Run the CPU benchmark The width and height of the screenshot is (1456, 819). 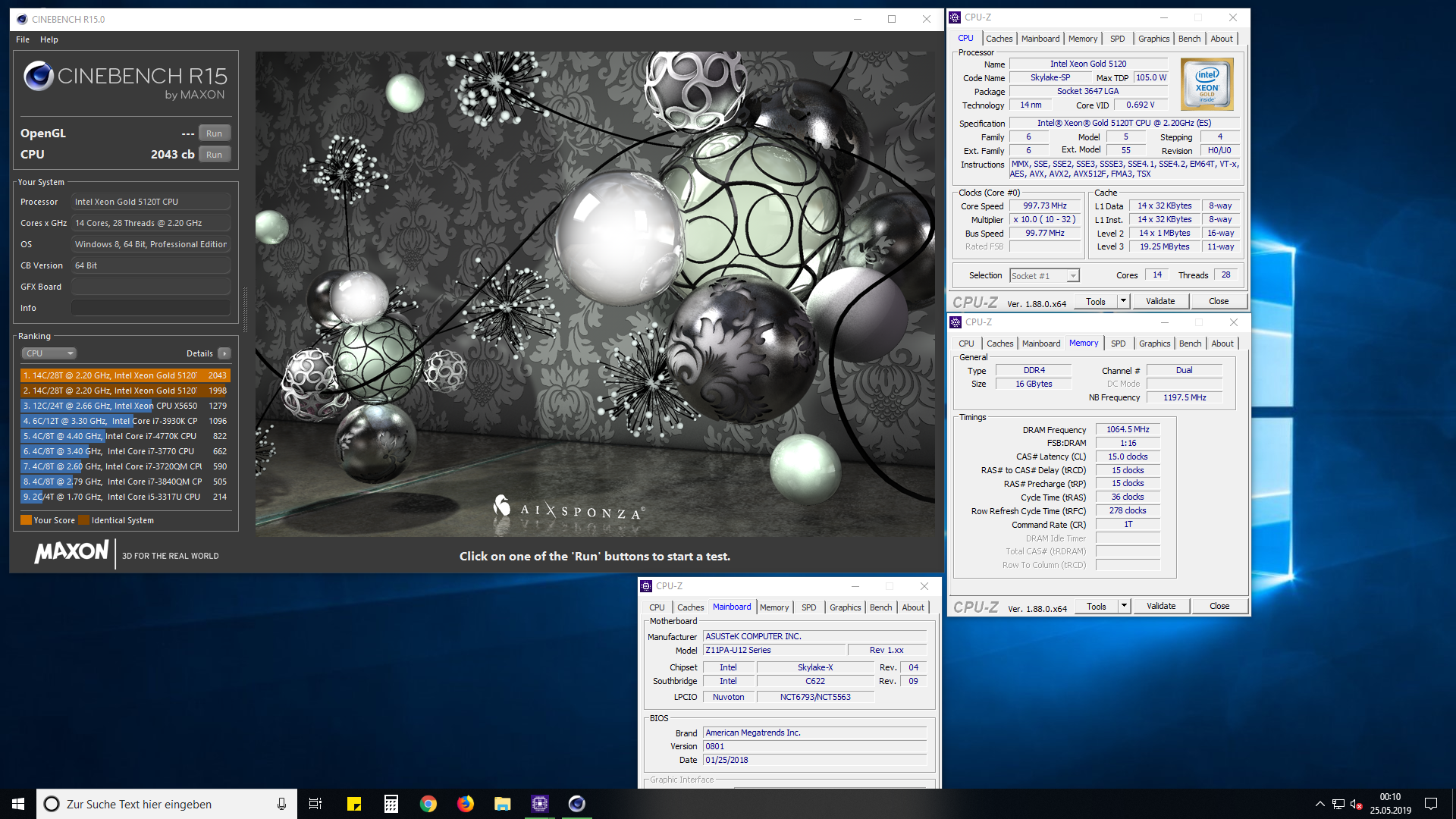pos(215,155)
